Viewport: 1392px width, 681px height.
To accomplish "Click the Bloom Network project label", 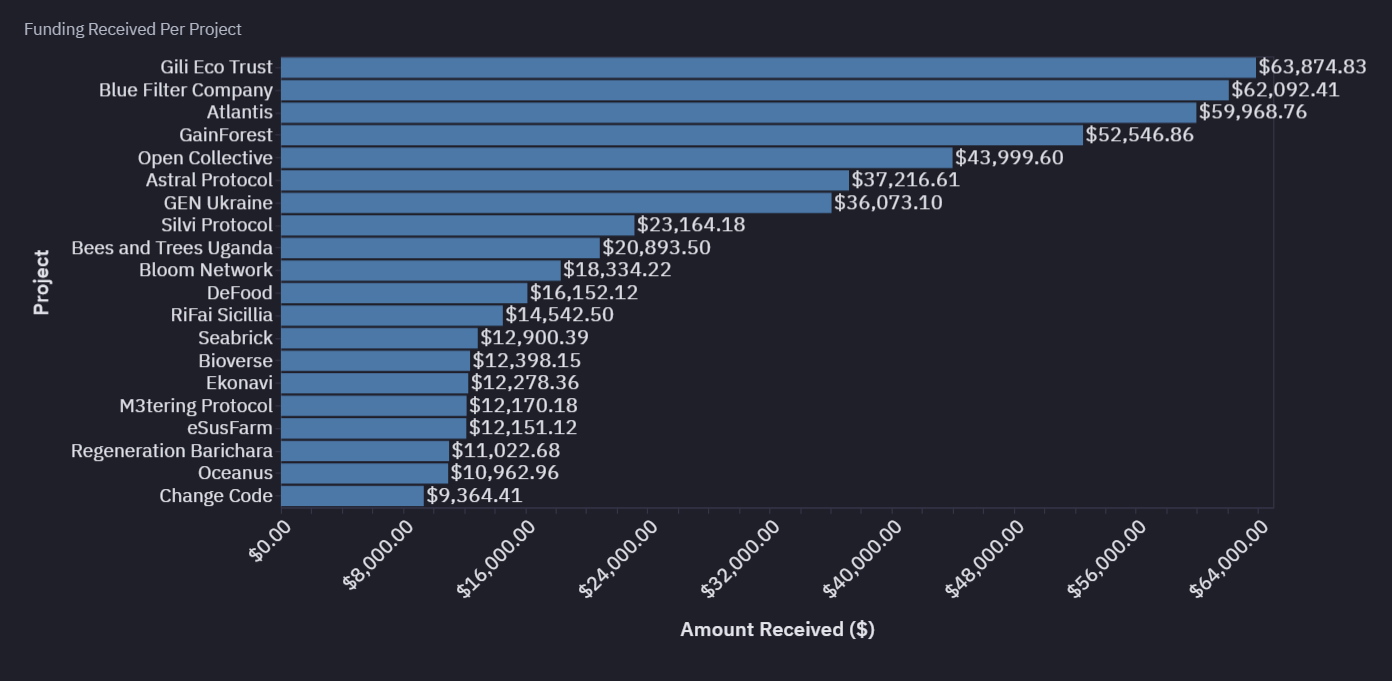I will click(205, 270).
